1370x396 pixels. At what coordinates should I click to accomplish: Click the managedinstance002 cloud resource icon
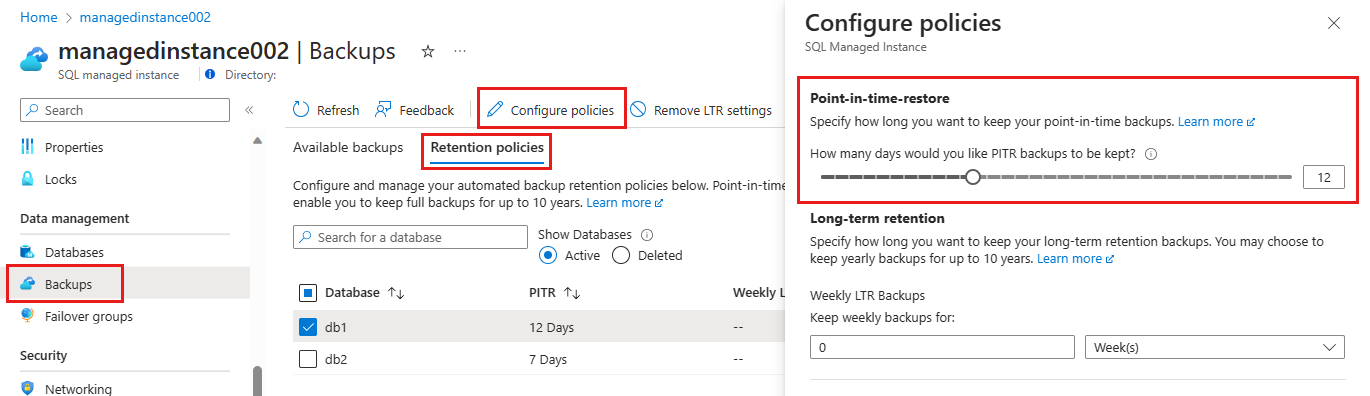35,59
